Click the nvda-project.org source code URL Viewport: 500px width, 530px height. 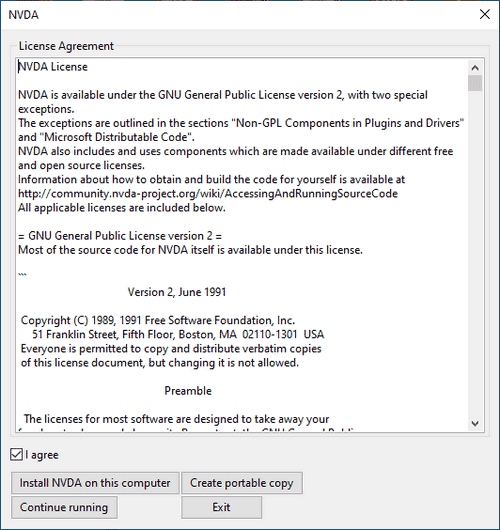coord(208,194)
